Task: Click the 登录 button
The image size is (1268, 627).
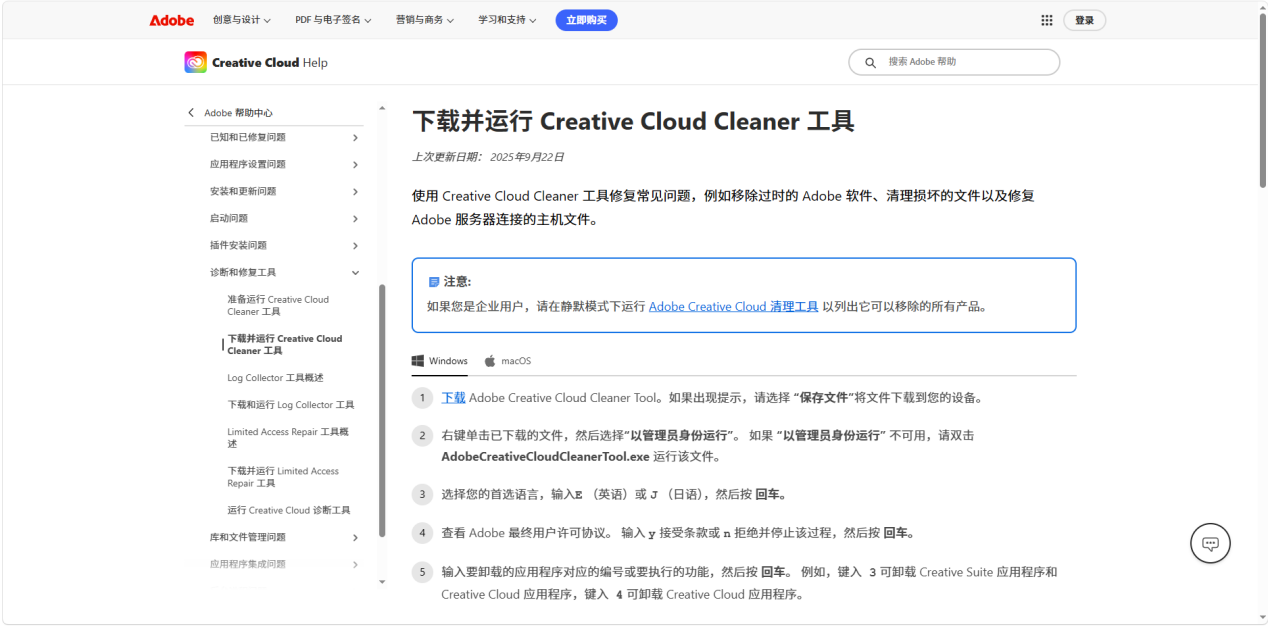Action: click(x=1084, y=20)
